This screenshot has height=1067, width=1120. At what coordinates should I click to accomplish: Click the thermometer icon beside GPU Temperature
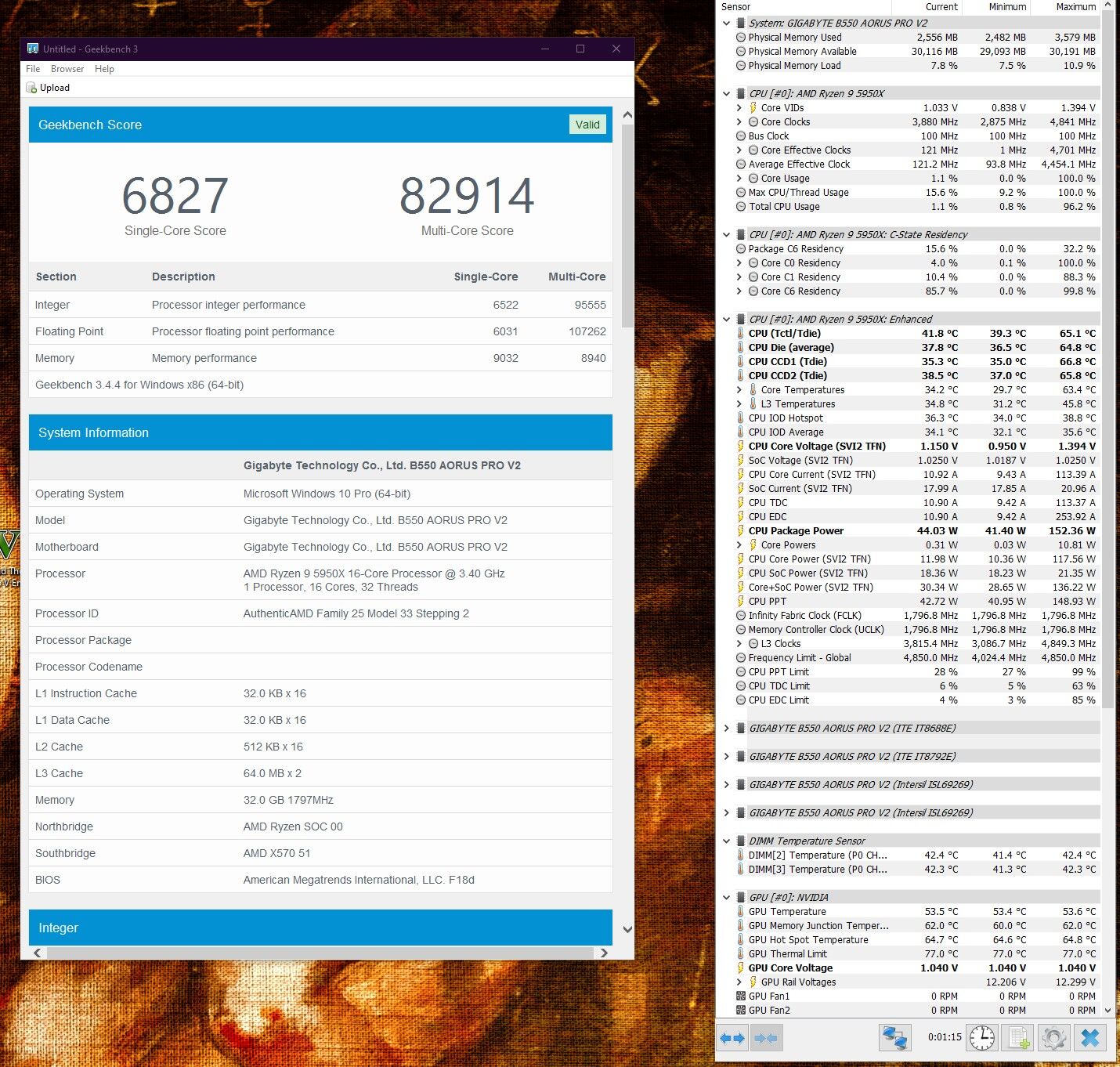[x=740, y=911]
